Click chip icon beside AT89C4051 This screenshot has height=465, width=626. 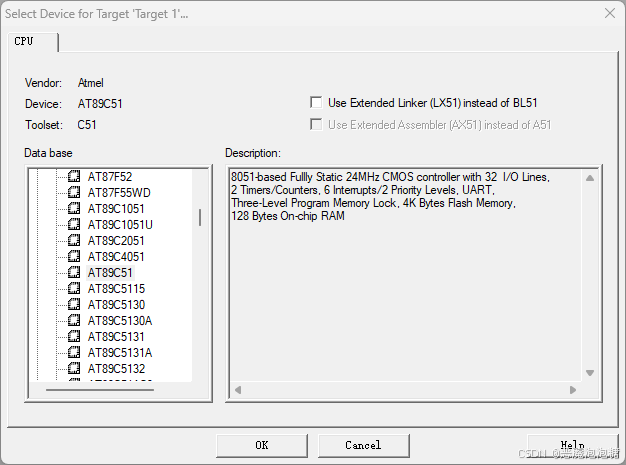click(x=74, y=256)
